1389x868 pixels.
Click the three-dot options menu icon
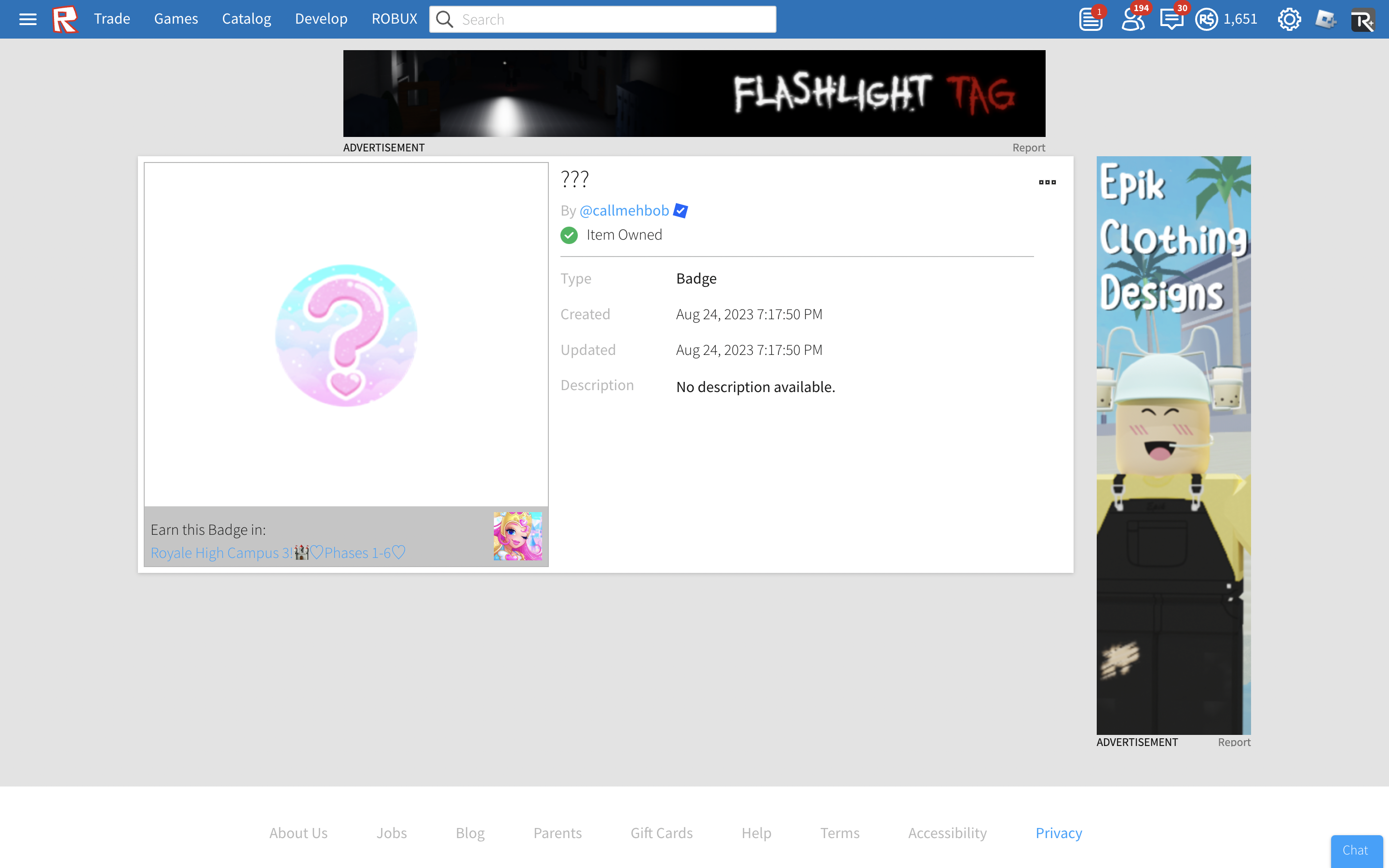click(1047, 182)
